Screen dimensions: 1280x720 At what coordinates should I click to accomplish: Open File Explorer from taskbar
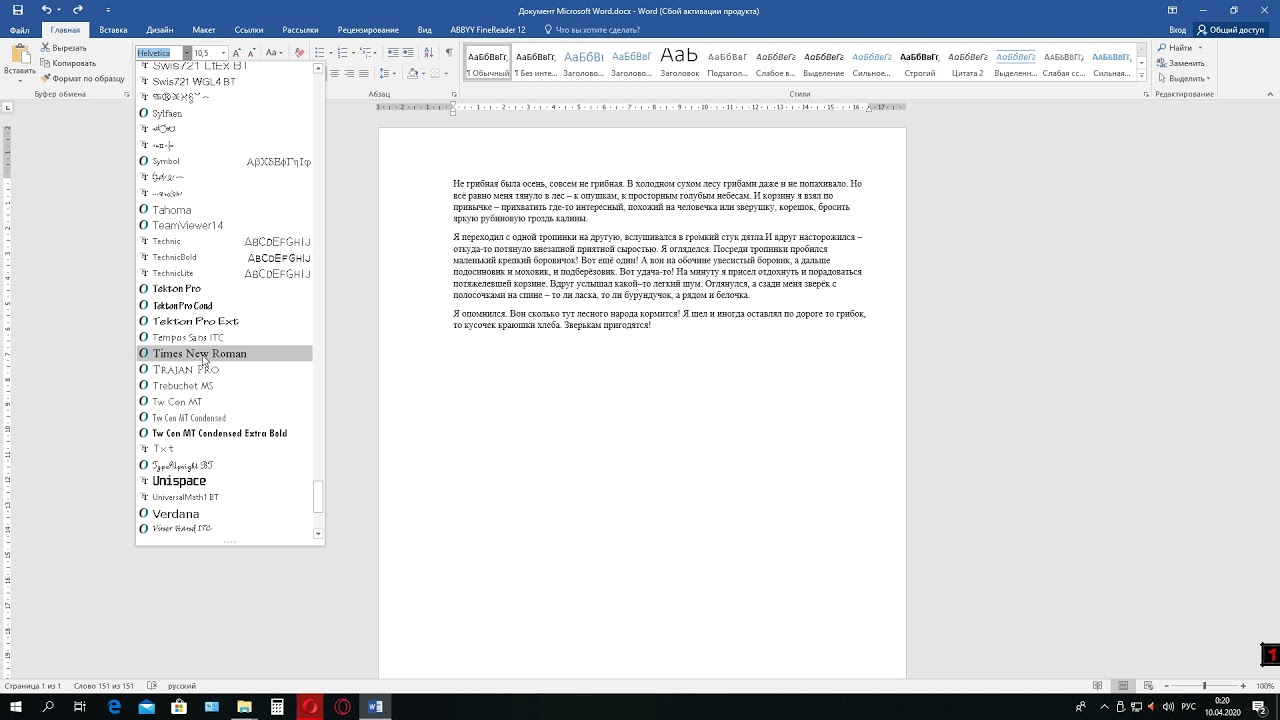[x=244, y=707]
